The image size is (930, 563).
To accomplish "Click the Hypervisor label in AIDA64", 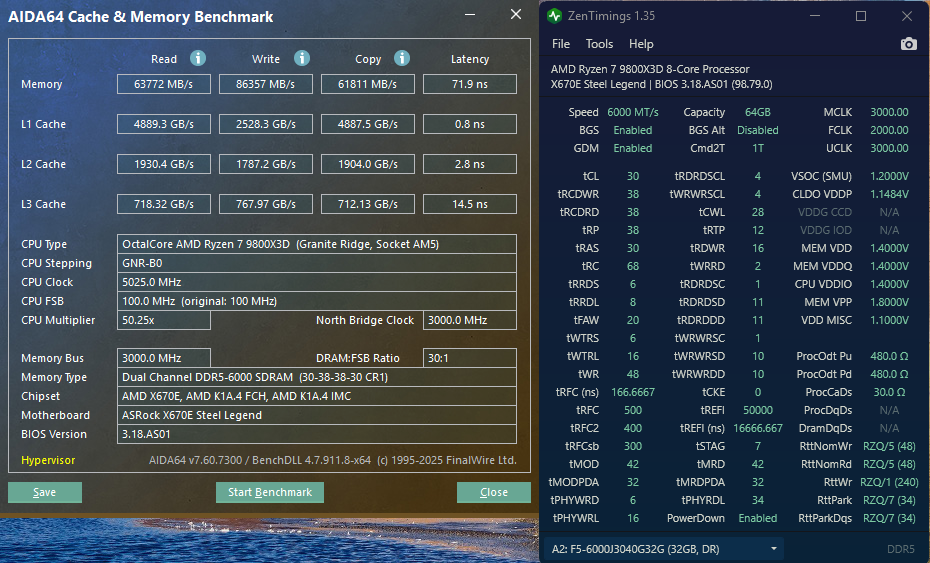I will point(48,460).
